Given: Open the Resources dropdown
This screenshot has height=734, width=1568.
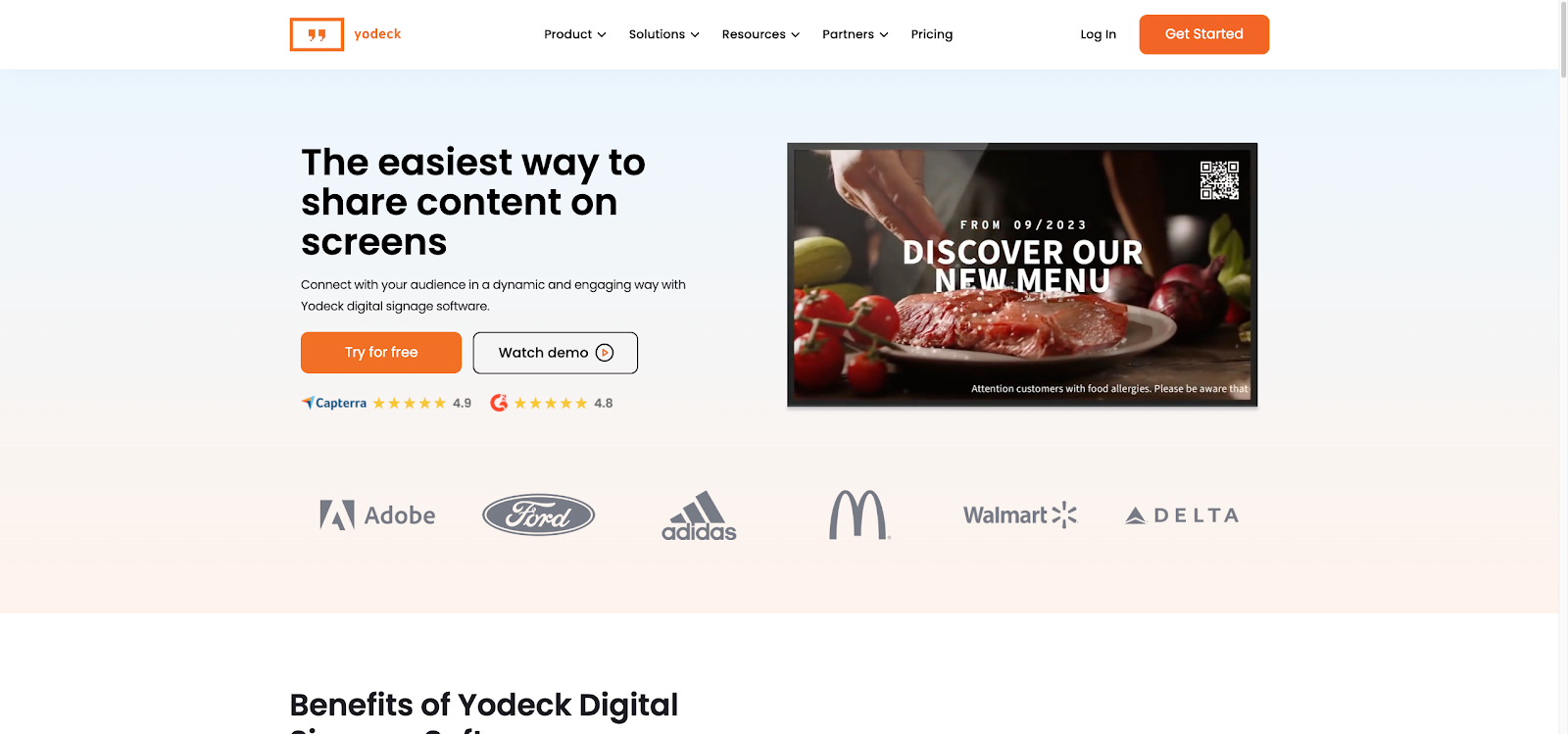Looking at the screenshot, I should coord(761,34).
